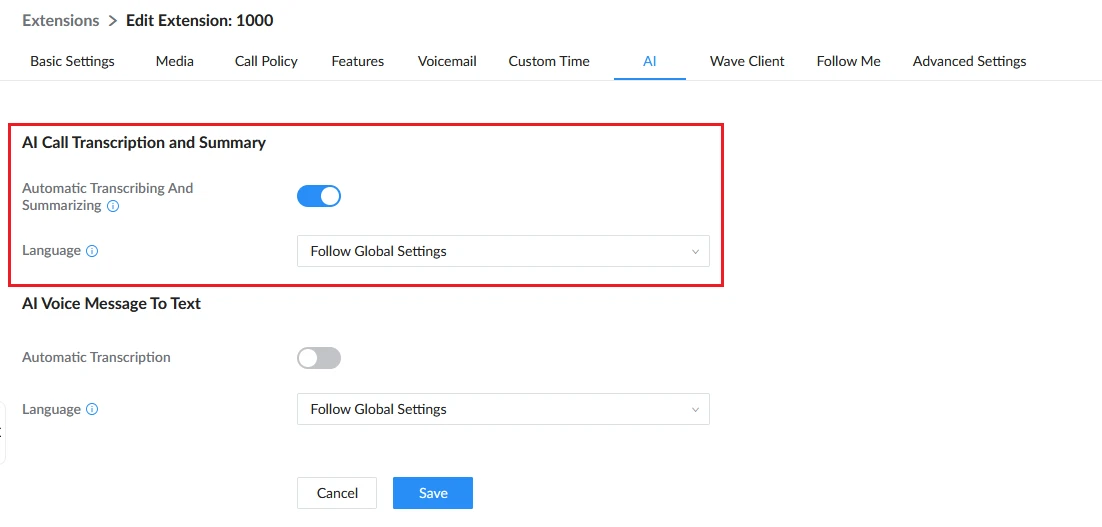Viewport: 1102px width, 527px height.
Task: Select the Follow Me tab
Action: coord(848,61)
